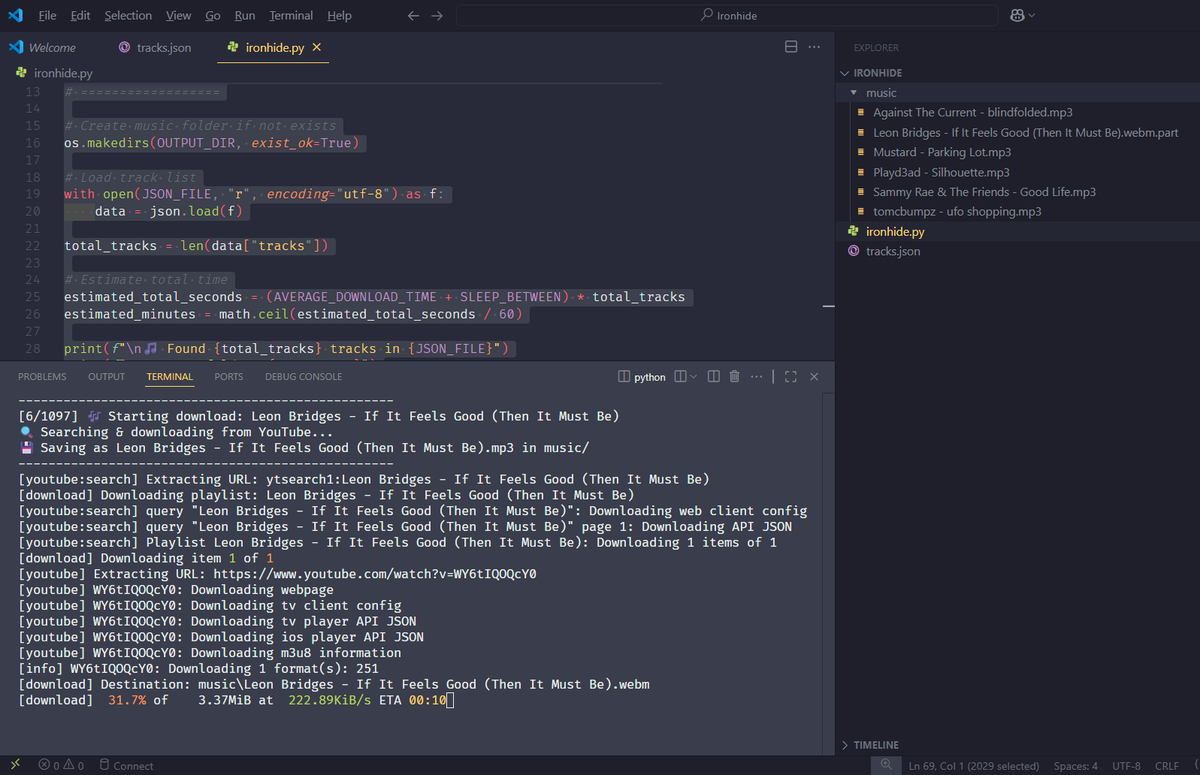Open the View menu
1200x775 pixels.
[178, 15]
